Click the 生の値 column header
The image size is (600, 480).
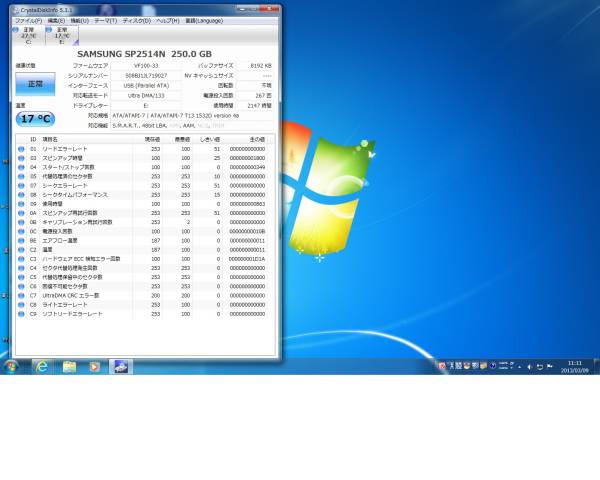257,140
